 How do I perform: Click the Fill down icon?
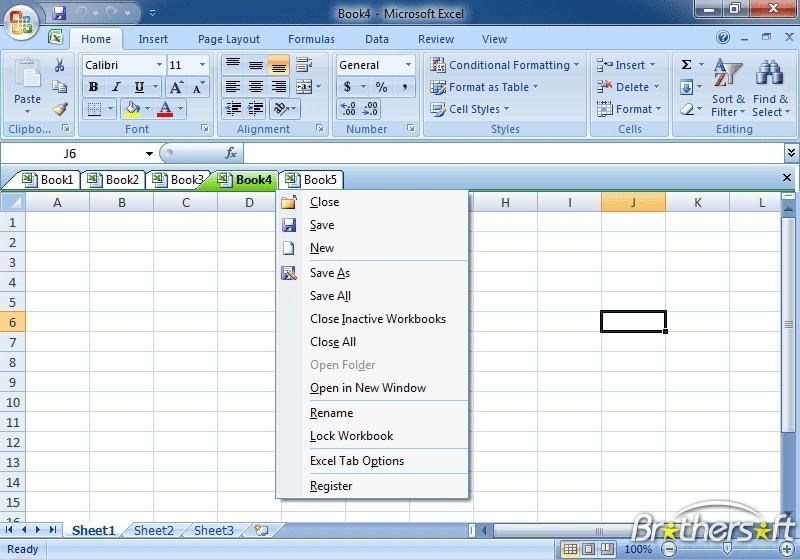[686, 87]
